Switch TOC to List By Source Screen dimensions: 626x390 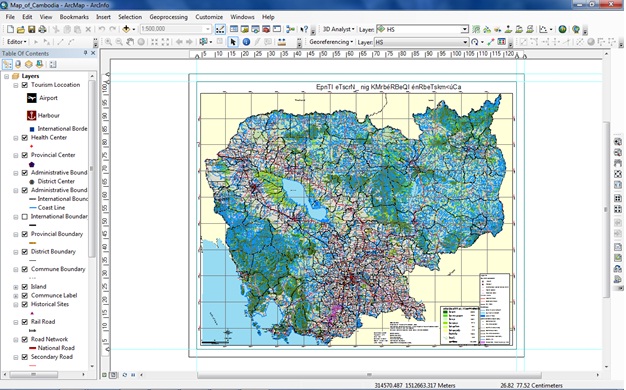[x=18, y=64]
